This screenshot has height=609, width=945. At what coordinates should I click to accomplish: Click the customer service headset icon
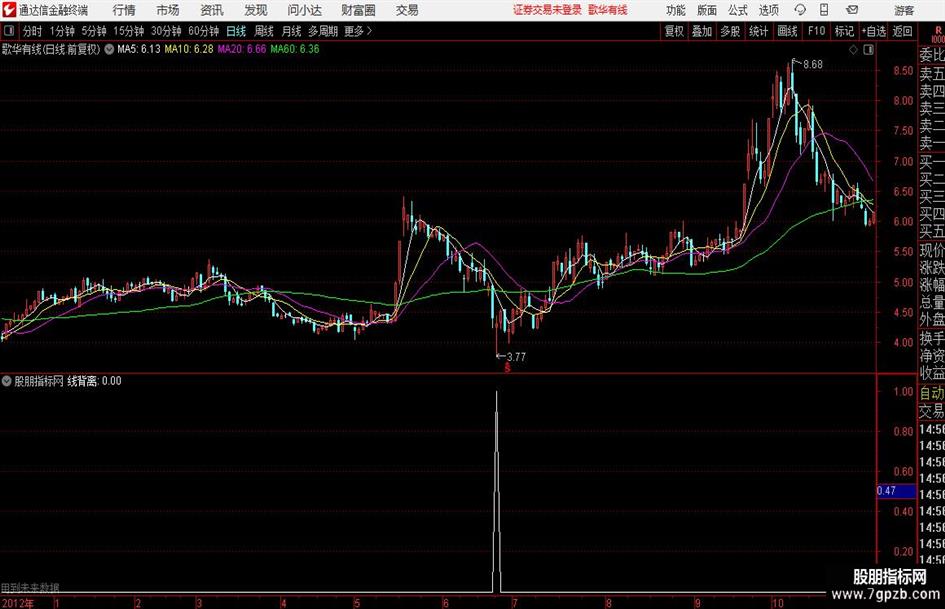(x=800, y=10)
